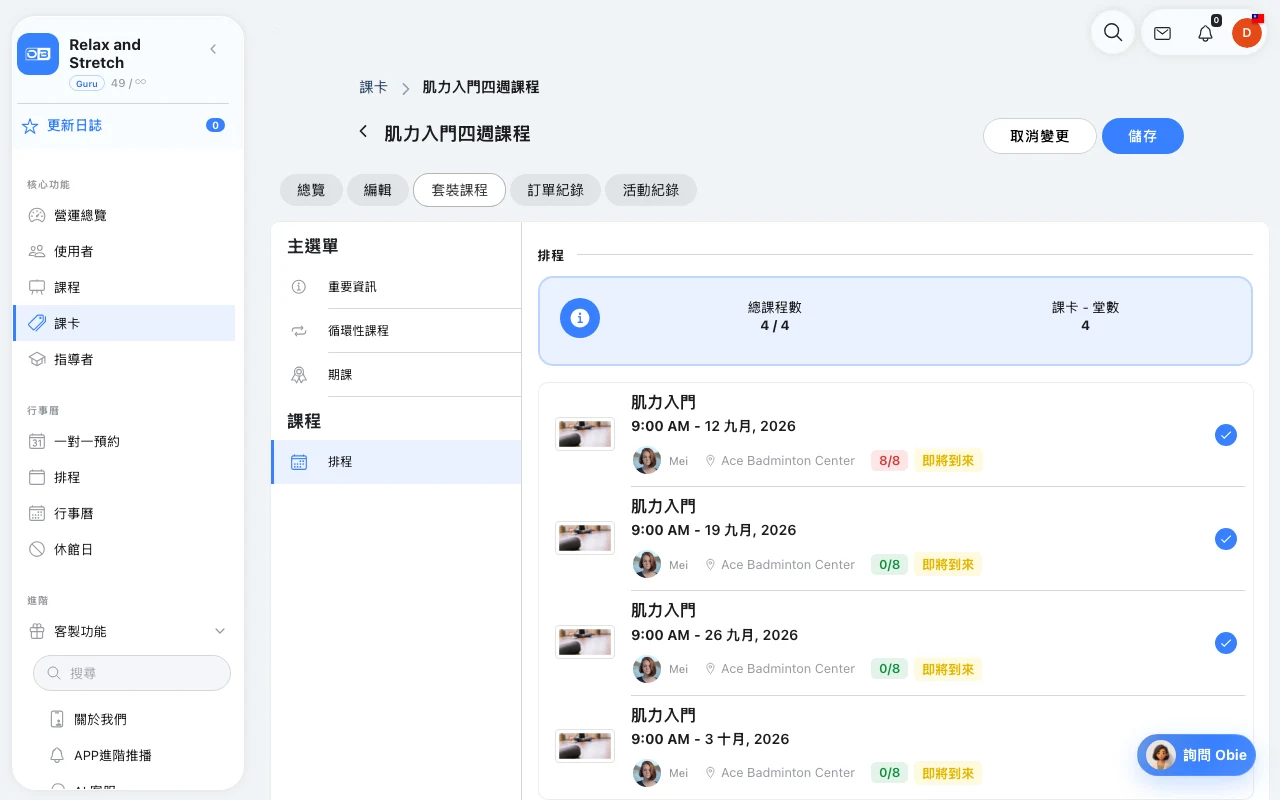This screenshot has height=800, width=1280.
Task: Switch to the 總覽 tab
Action: (x=311, y=190)
